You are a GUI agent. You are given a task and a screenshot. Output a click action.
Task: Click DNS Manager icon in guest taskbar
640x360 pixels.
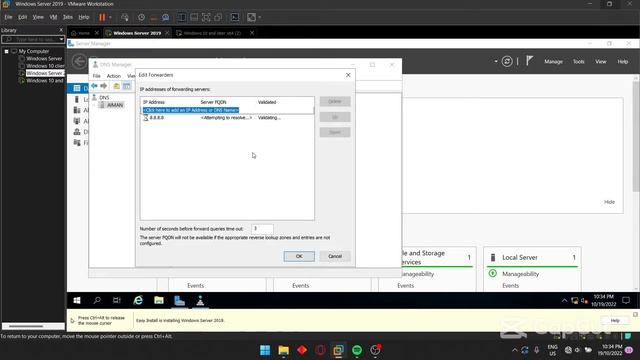[200, 301]
